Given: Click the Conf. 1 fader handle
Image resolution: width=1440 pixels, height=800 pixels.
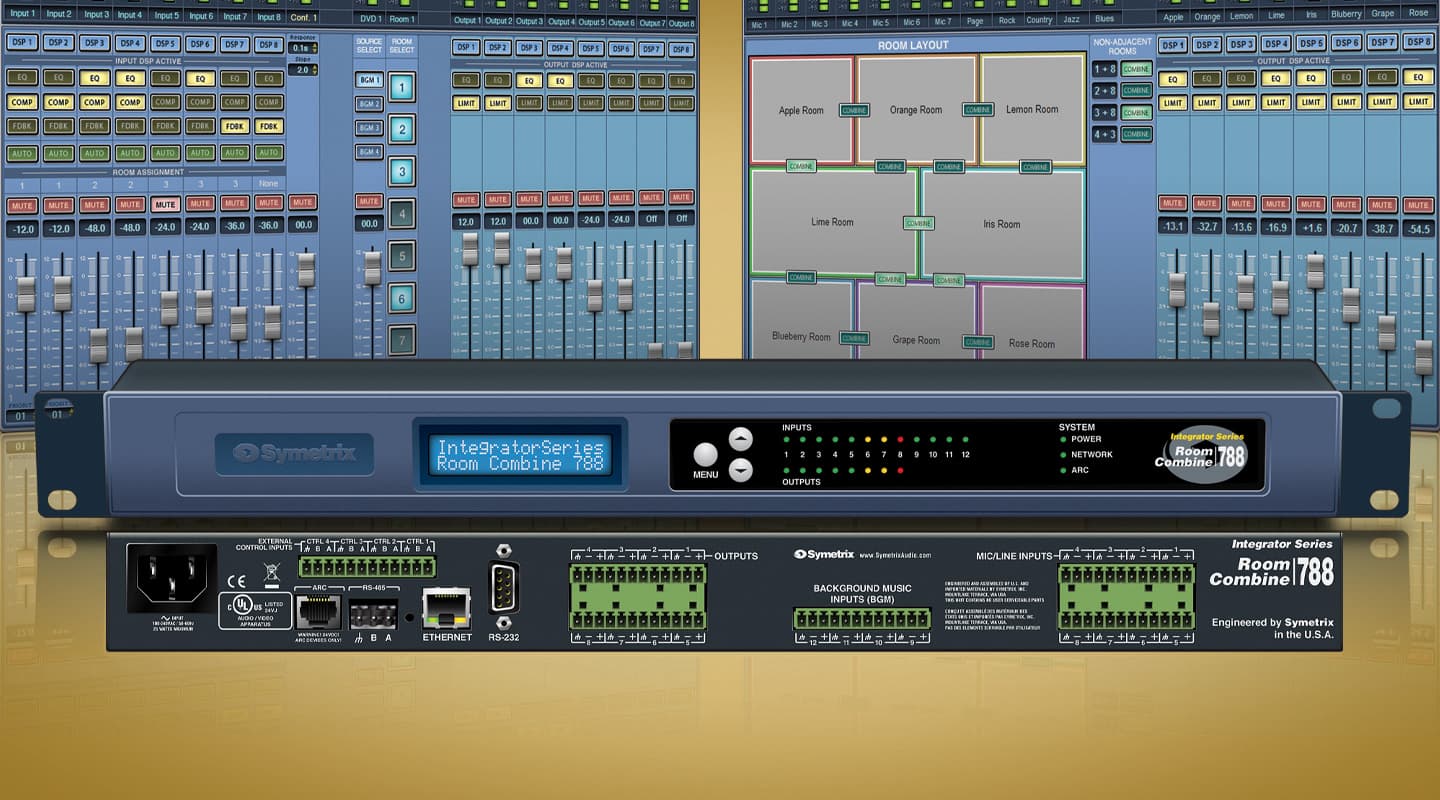Looking at the screenshot, I should point(306,269).
